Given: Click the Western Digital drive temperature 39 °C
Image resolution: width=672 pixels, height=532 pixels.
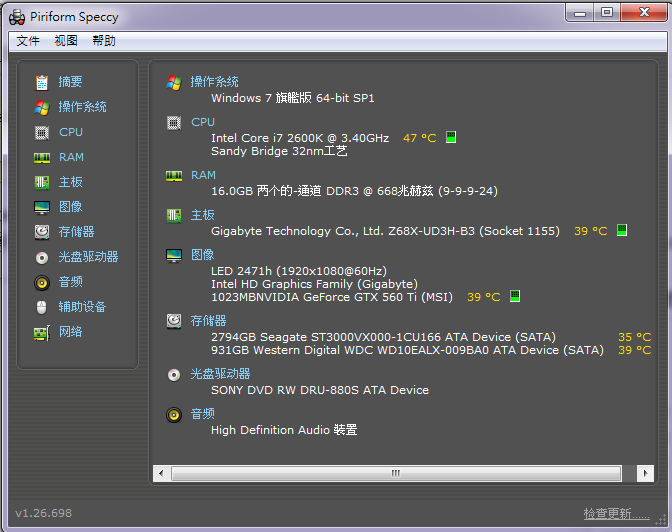Looking at the screenshot, I should coord(635,350).
